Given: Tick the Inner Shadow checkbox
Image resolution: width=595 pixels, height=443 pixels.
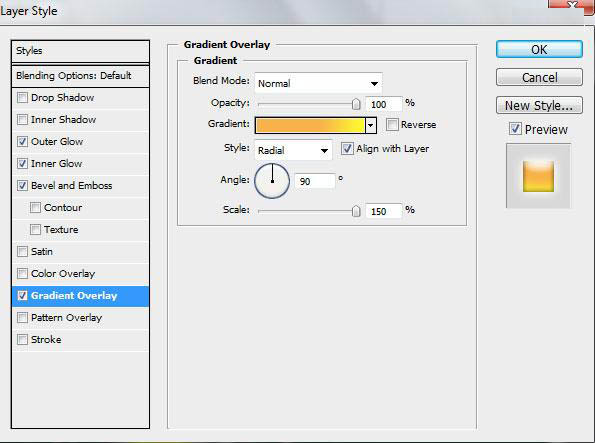Looking at the screenshot, I should [x=22, y=120].
